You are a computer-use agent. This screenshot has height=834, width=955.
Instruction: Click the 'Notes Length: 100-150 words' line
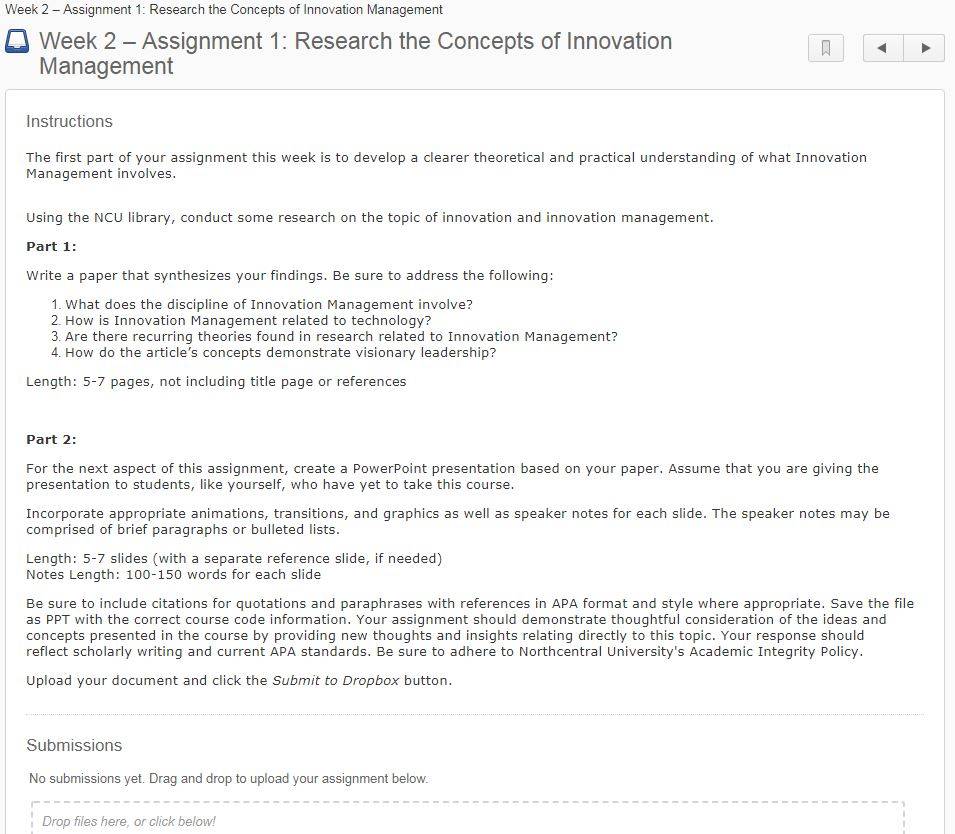tap(174, 574)
